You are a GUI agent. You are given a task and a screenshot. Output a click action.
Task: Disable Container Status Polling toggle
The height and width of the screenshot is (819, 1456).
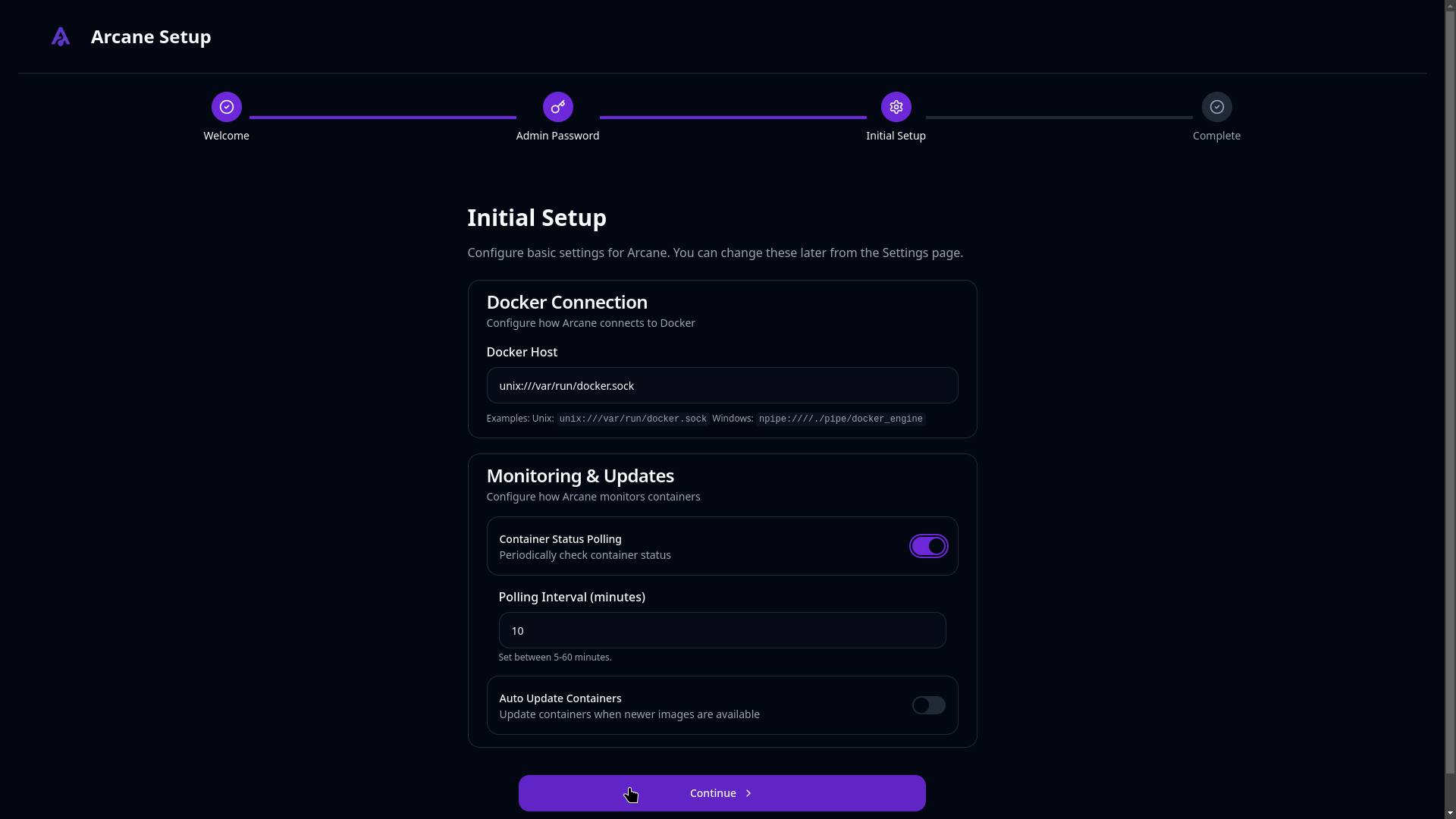pos(929,546)
